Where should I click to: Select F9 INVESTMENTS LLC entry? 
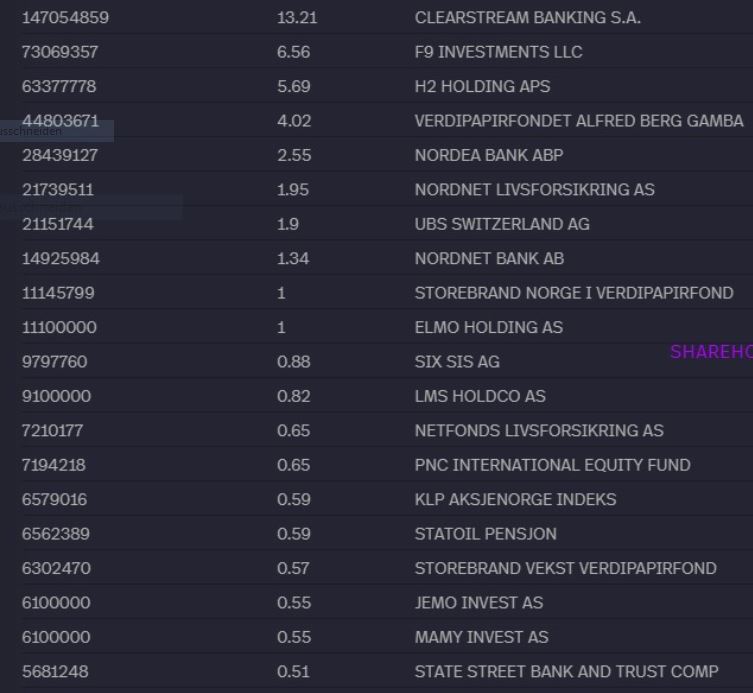(x=498, y=52)
